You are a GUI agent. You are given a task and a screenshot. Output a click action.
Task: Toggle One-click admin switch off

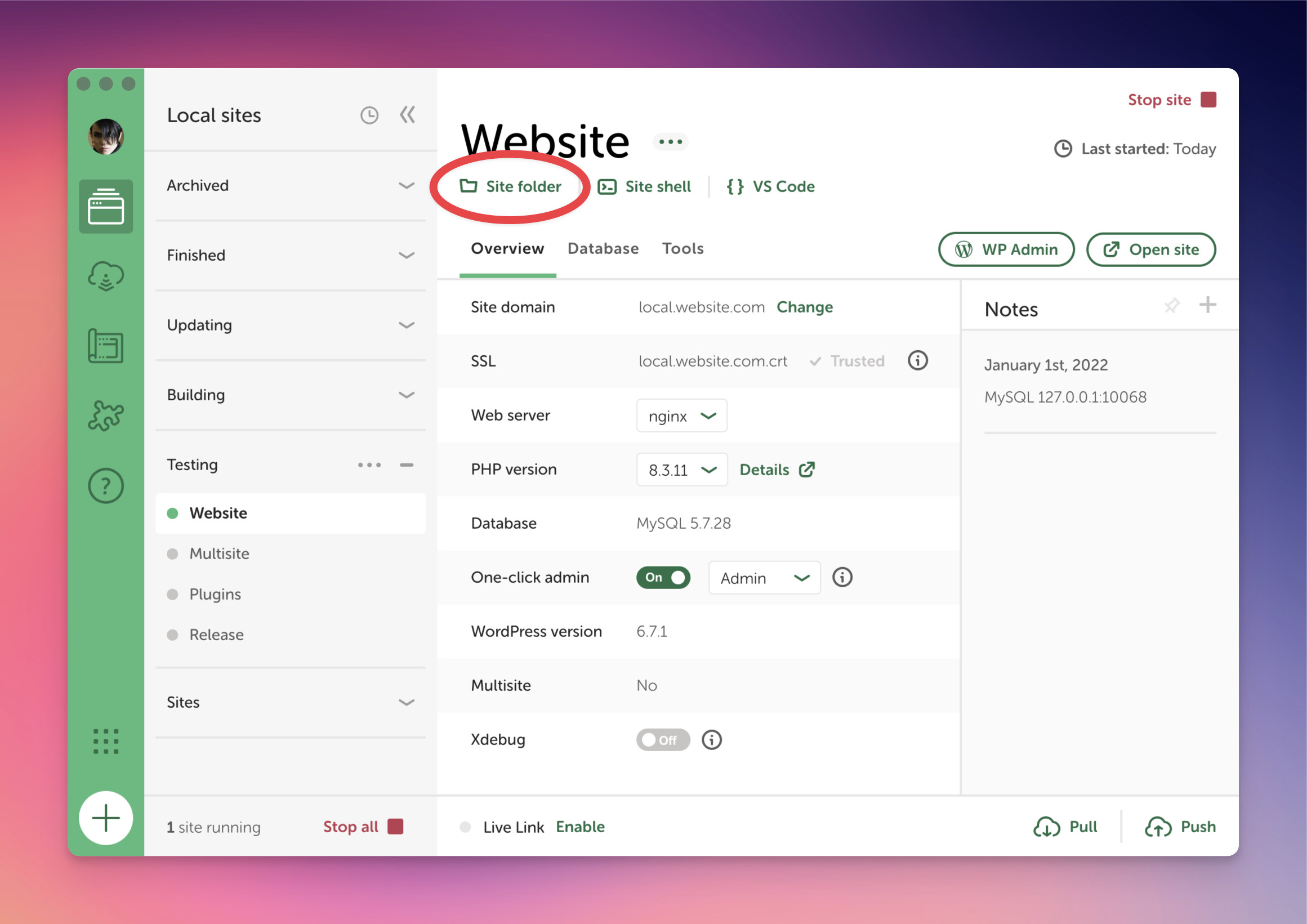[x=663, y=577]
